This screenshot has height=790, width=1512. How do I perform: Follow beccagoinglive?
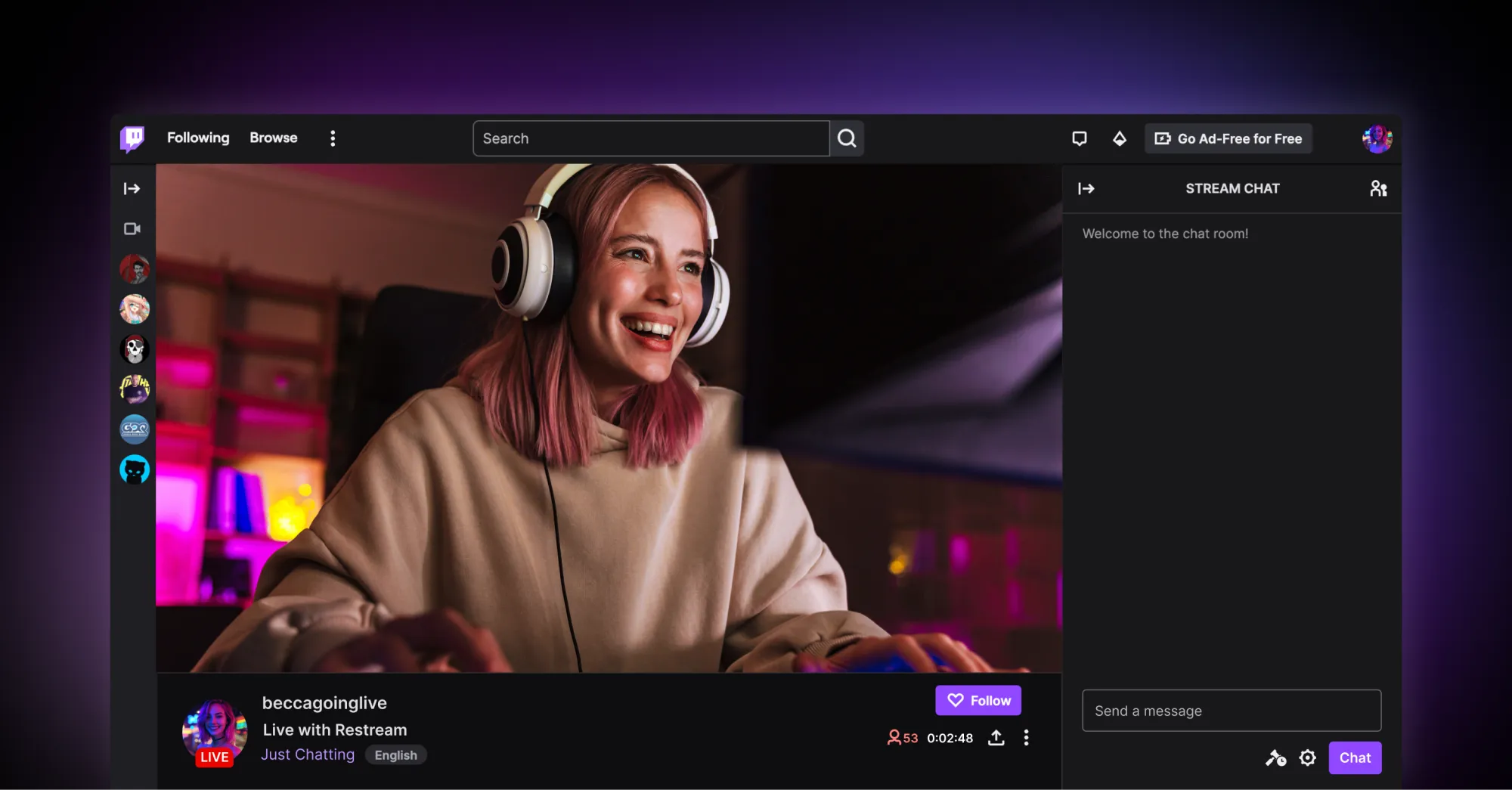coord(978,700)
